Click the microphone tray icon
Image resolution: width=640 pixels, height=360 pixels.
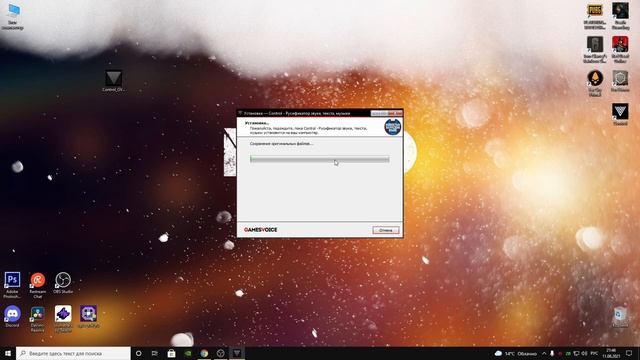click(552, 353)
